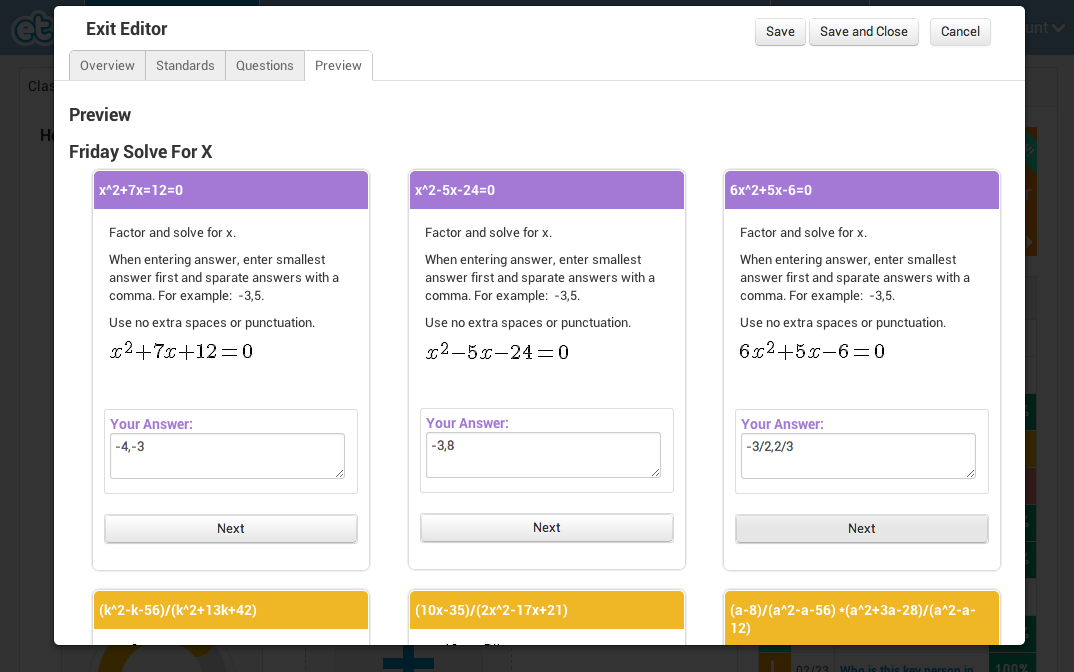This screenshot has height=672, width=1074.
Task: Click the site logo behind the dialog
Action: coord(32,29)
